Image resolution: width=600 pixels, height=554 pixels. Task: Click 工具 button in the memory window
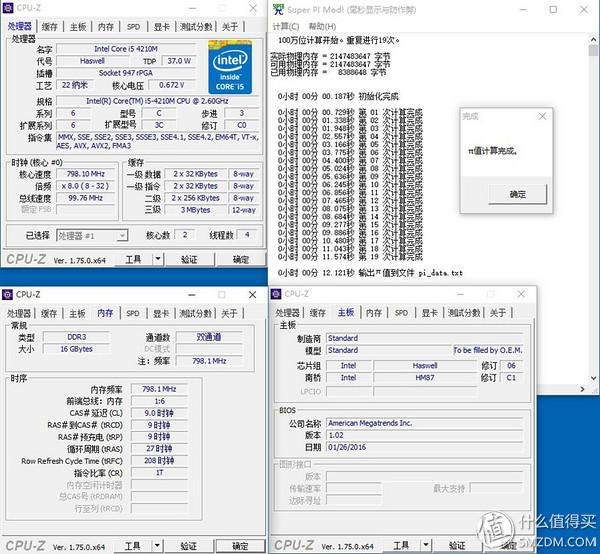(133, 546)
